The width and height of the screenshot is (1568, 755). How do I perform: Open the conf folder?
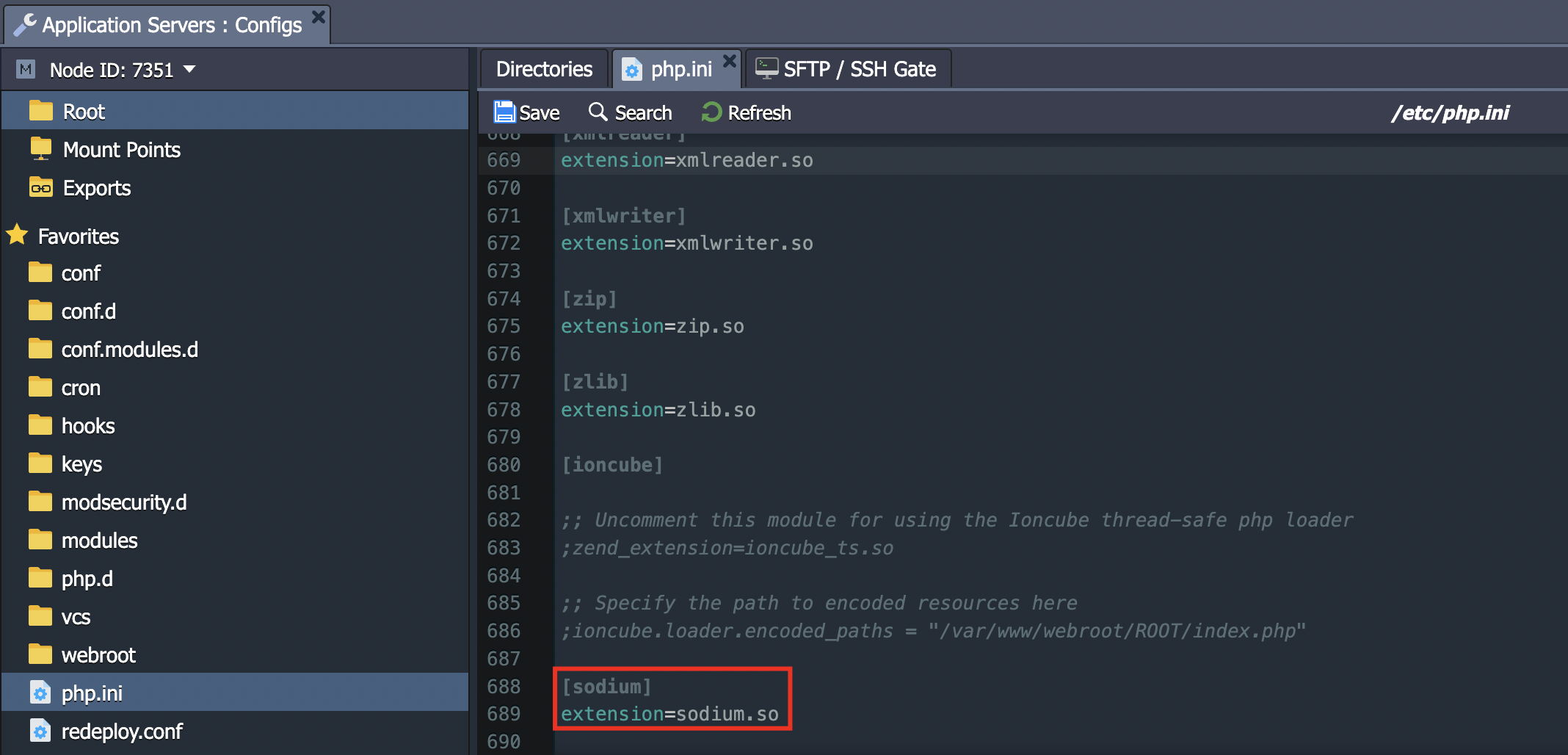click(81, 273)
